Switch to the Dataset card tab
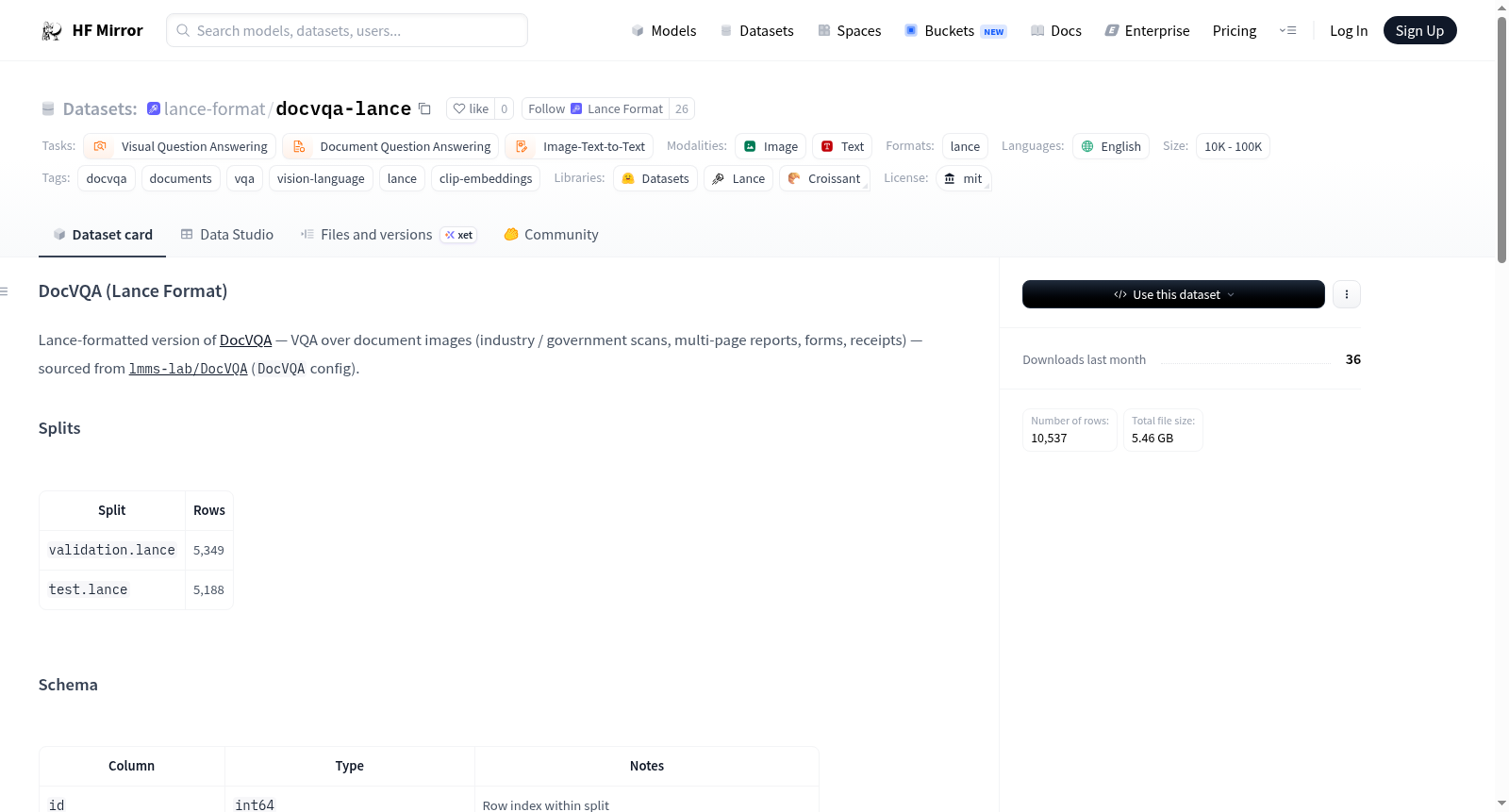The width and height of the screenshot is (1509, 812). click(x=102, y=235)
